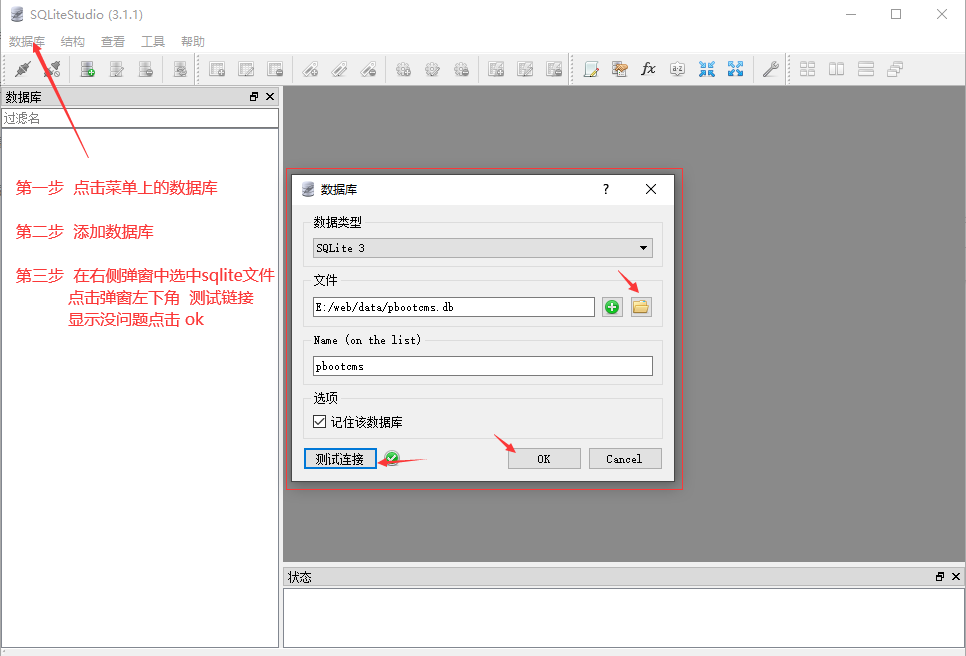The width and height of the screenshot is (966, 656).
Task: Click the Export icon with outward arrows
Action: (x=735, y=69)
